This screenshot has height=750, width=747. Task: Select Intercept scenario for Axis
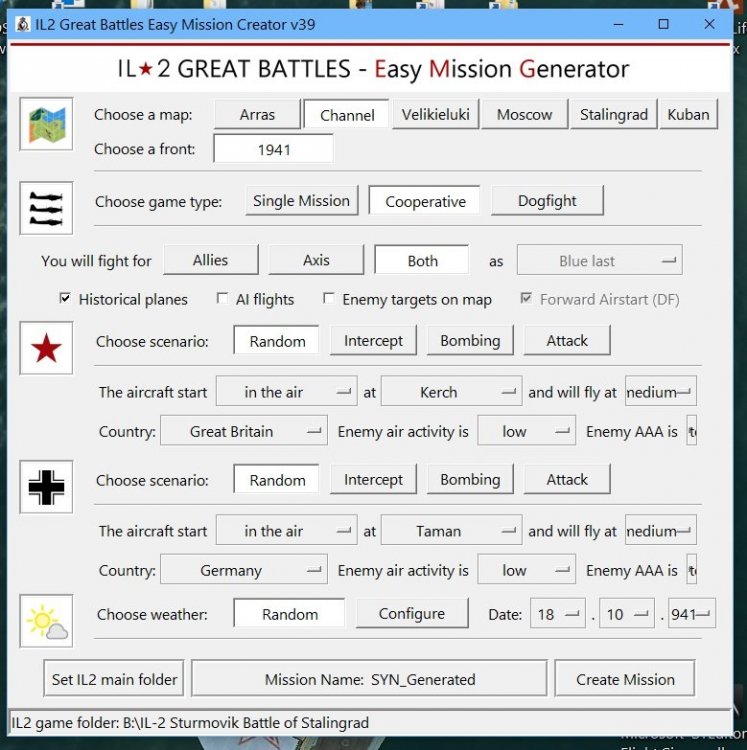[x=373, y=479]
